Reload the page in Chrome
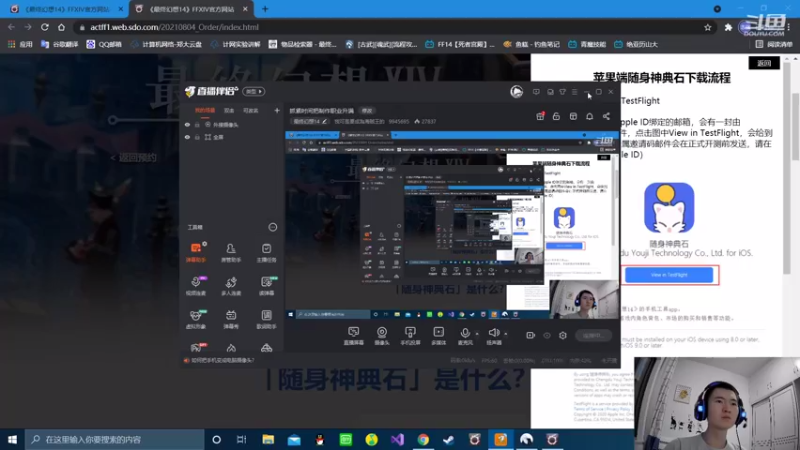 pyautogui.click(x=45, y=27)
